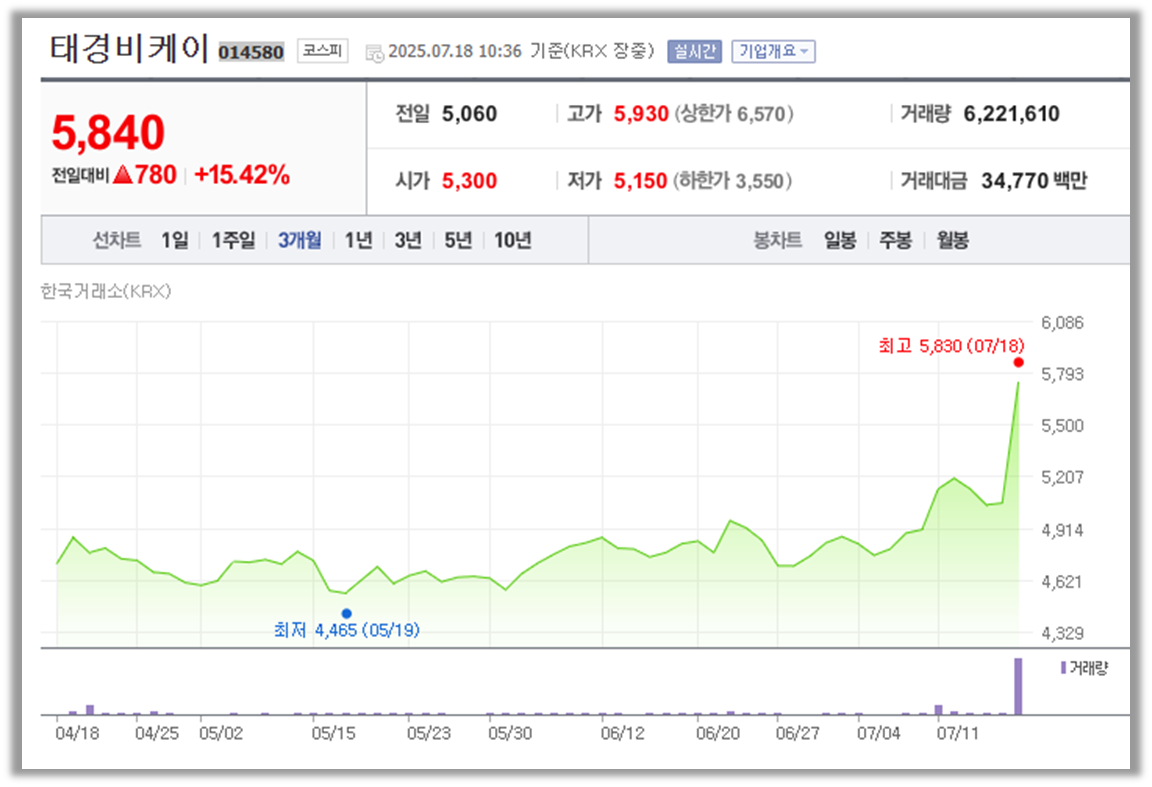The height and width of the screenshot is (787, 1152).
Task: Click the 코스피 market badge
Action: click(323, 51)
